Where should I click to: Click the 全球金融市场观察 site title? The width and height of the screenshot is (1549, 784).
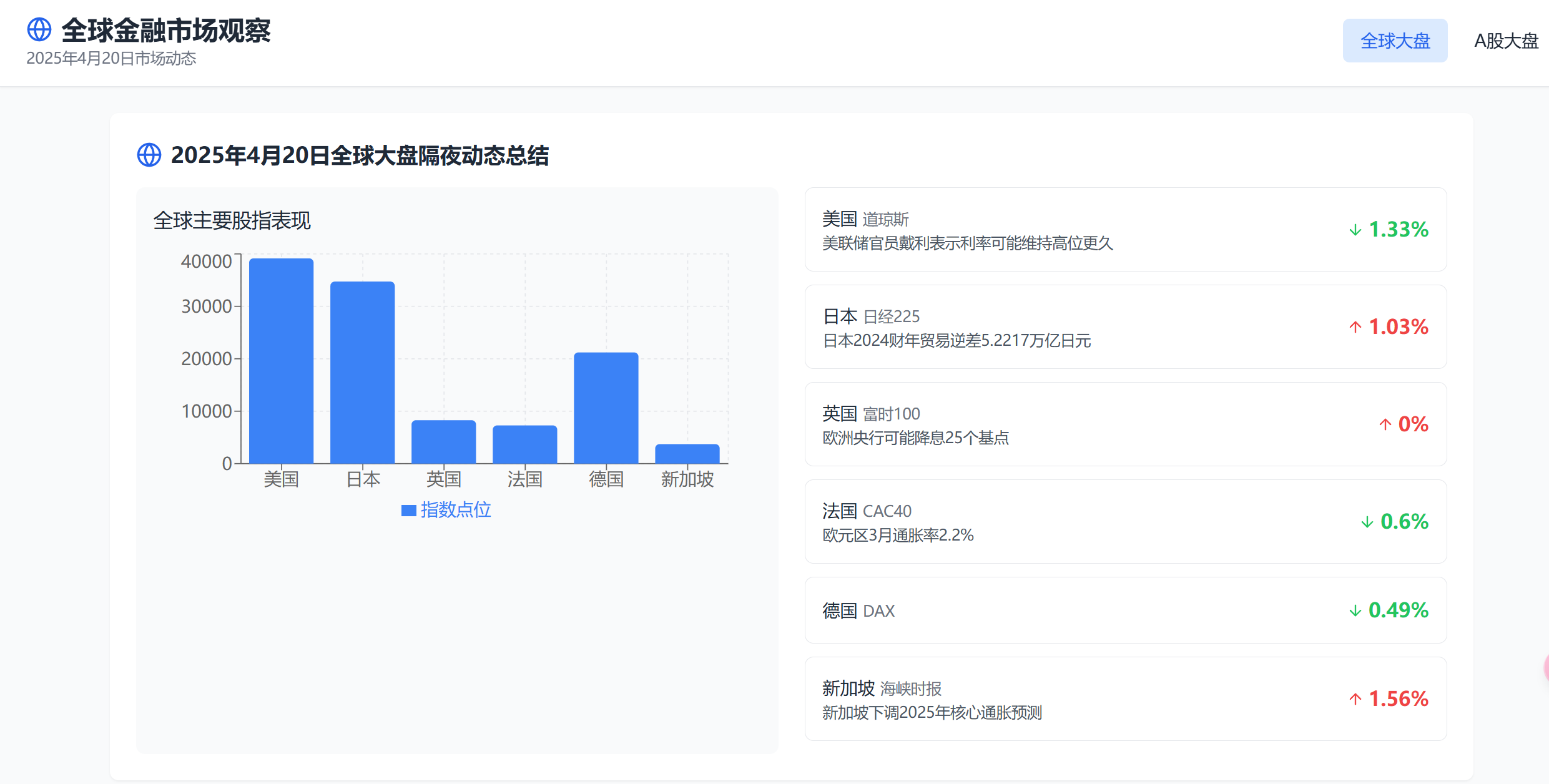click(x=165, y=30)
